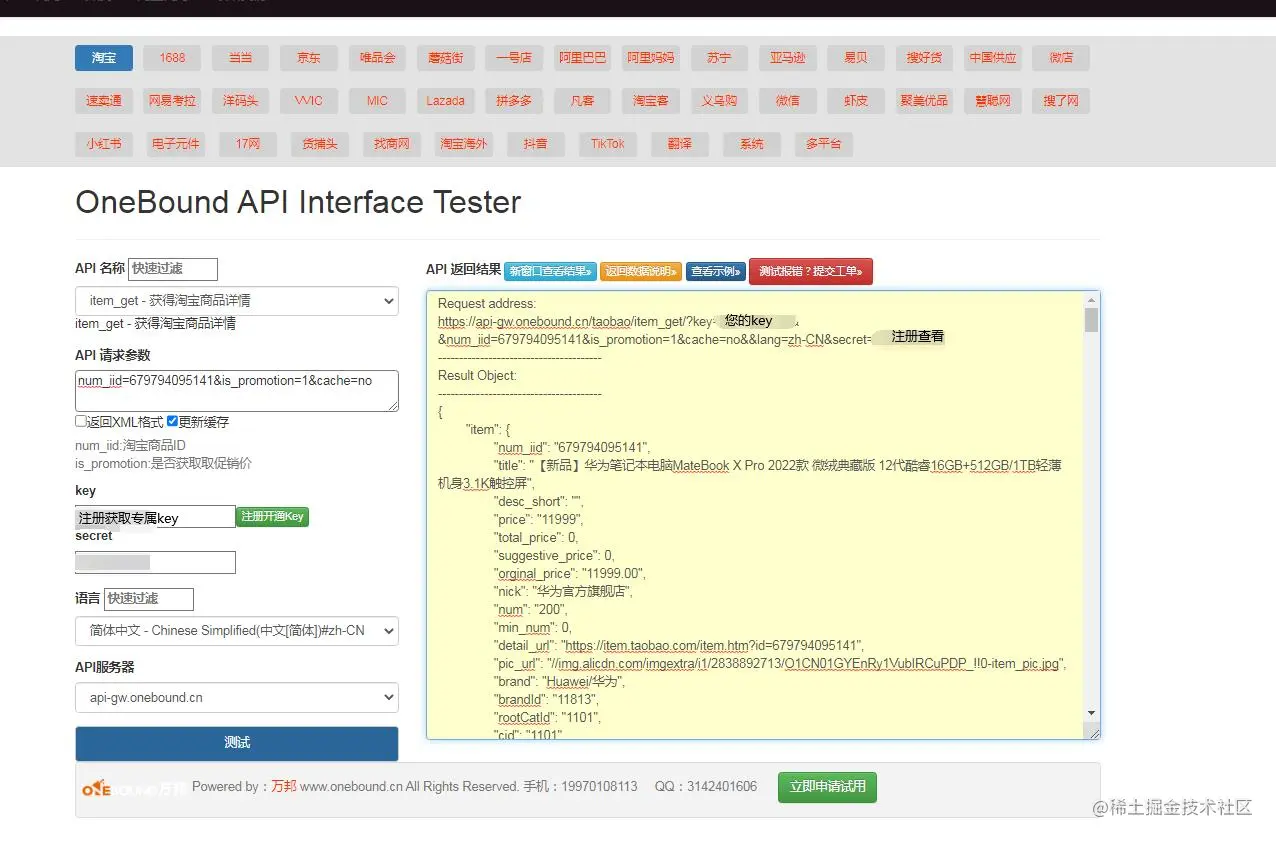Click the red 测试报错？提交工单 button
This screenshot has width=1276, height=841.
pos(811,271)
